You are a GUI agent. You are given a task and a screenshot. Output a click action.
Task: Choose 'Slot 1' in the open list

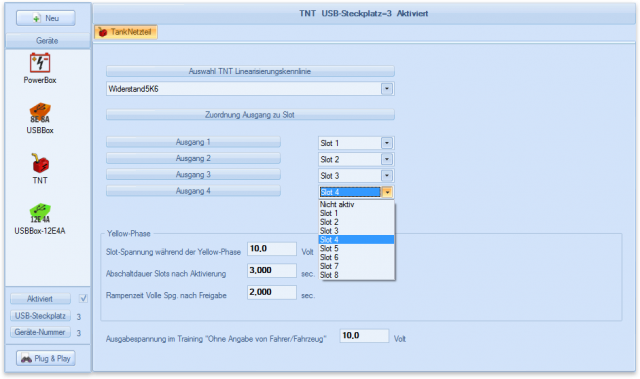(356, 213)
